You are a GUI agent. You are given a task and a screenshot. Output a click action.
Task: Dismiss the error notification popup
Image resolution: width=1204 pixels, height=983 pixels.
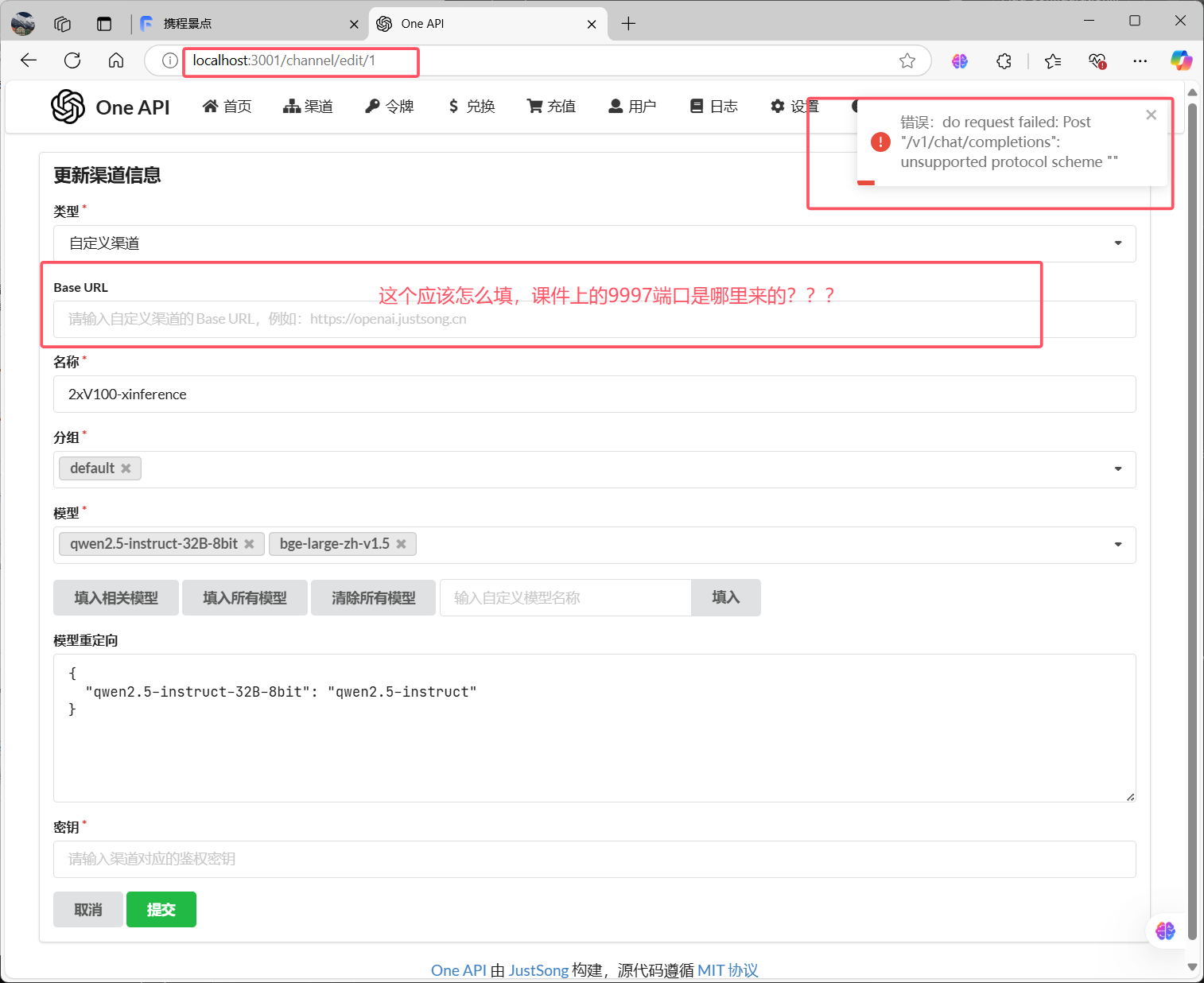1151,115
